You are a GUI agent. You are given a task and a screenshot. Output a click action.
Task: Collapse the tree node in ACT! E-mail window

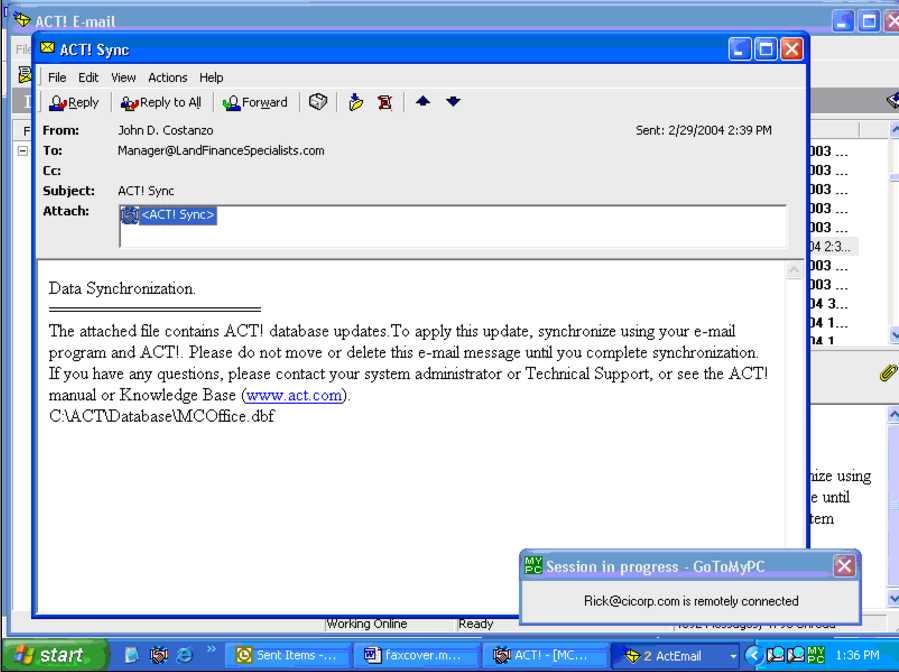click(x=23, y=151)
